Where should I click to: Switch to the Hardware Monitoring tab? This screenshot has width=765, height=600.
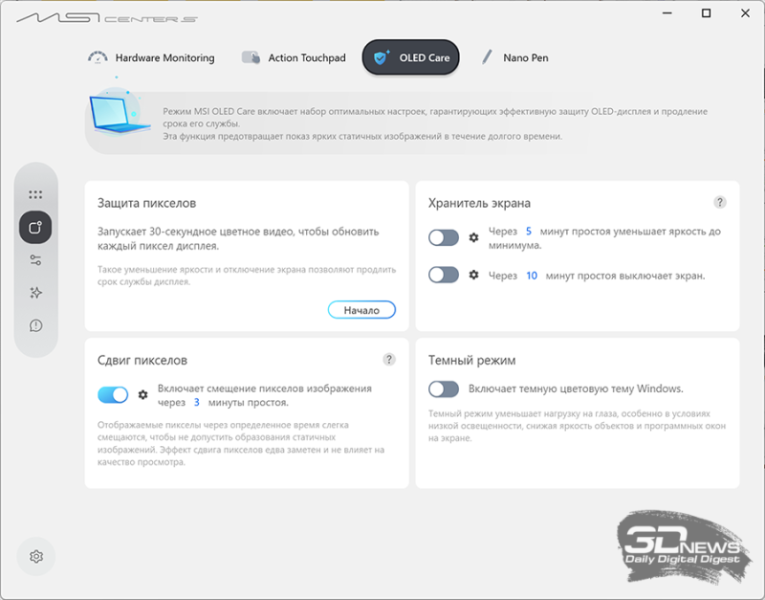(151, 58)
